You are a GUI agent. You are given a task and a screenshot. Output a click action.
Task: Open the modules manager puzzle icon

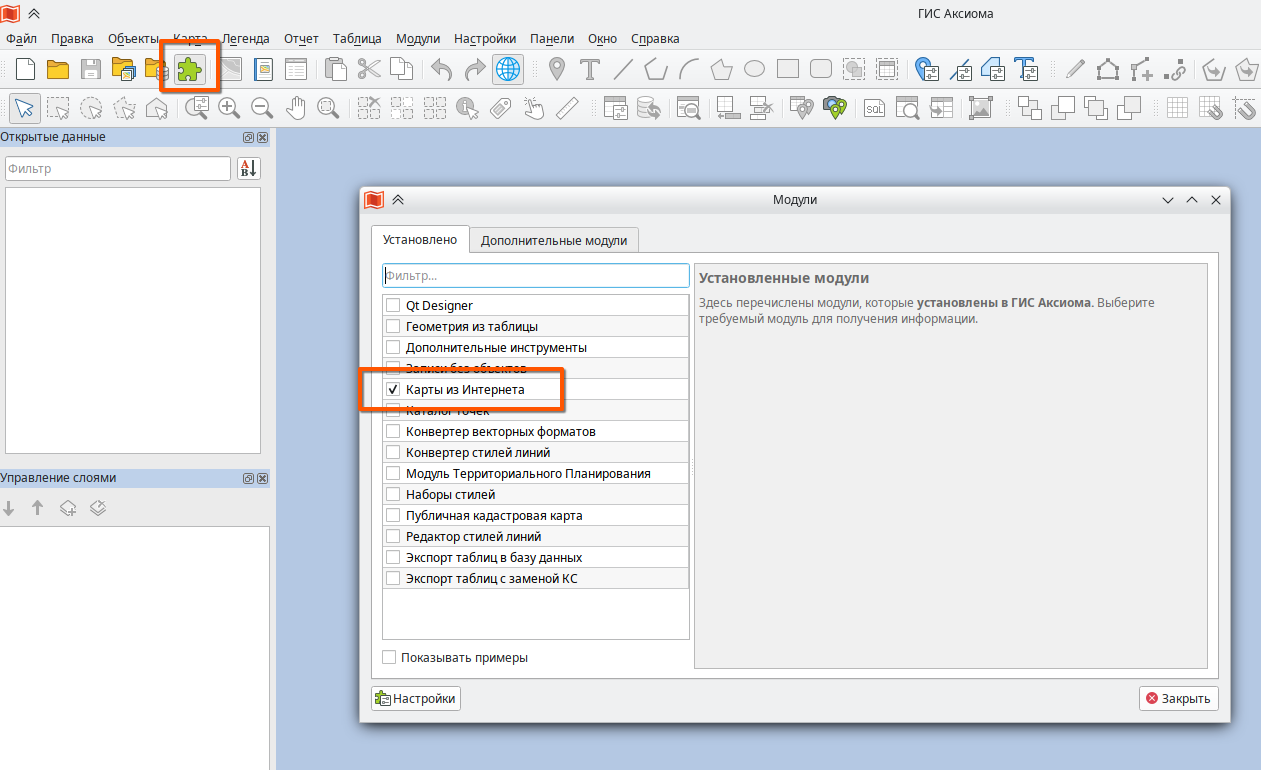click(x=189, y=69)
